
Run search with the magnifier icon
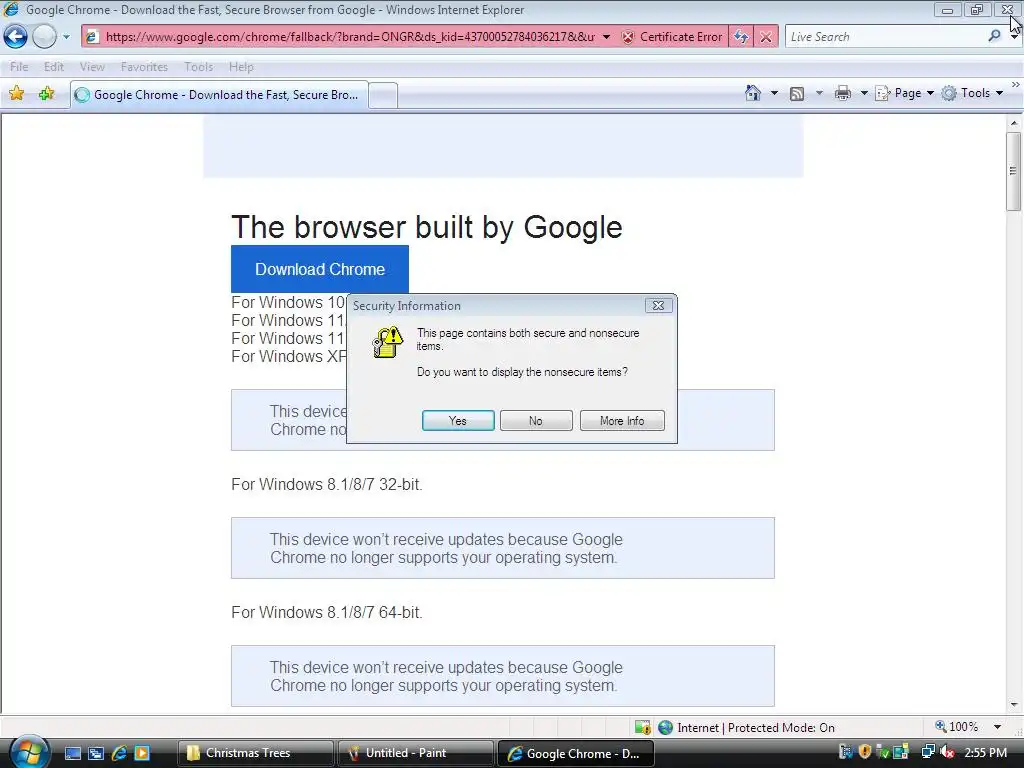pos(994,37)
